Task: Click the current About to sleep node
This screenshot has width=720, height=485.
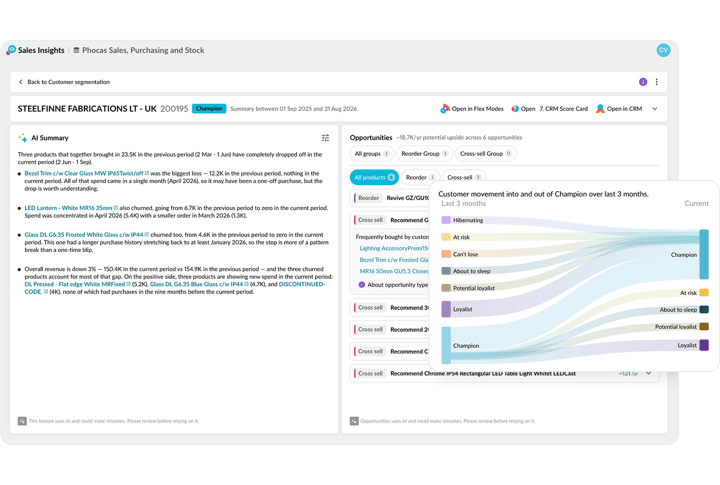Action: 704,310
